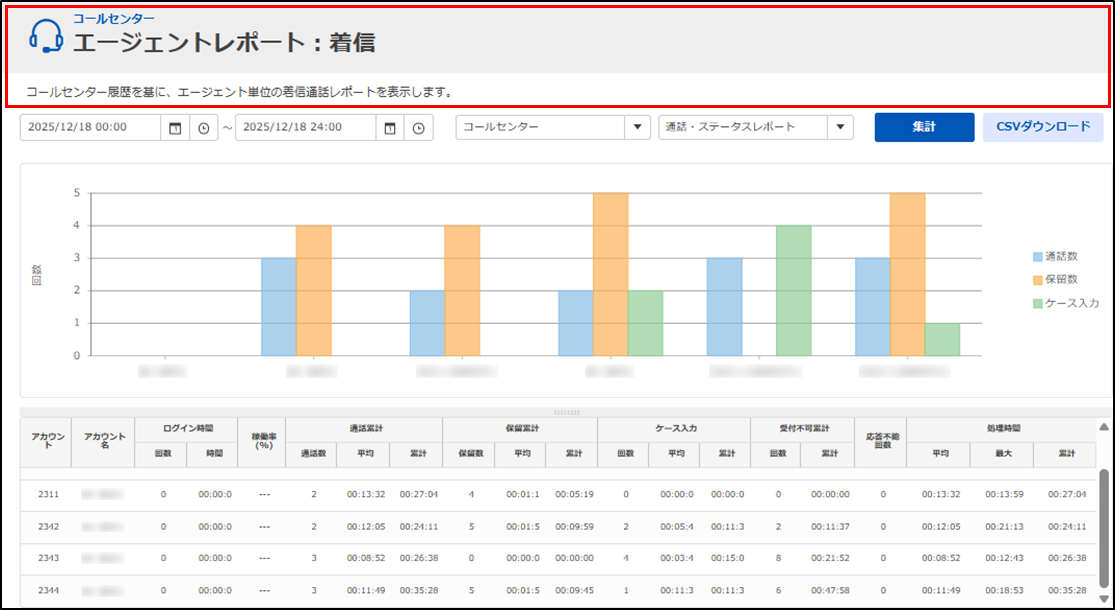Click the table's vertical scrollbar thumb
The height and width of the screenshot is (610, 1115).
pyautogui.click(x=1104, y=510)
